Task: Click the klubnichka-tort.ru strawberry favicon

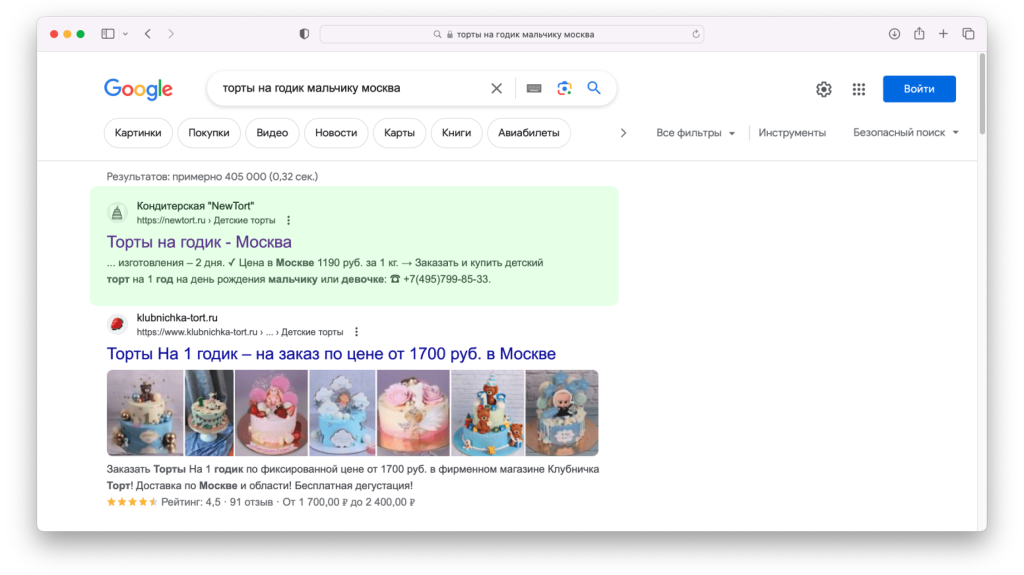Action: (117, 324)
